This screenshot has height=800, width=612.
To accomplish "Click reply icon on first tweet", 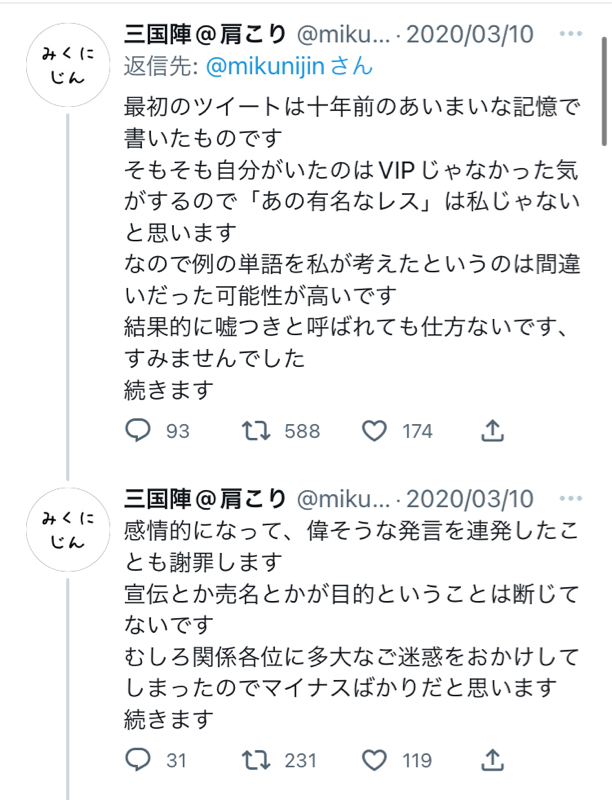I will click(139, 431).
